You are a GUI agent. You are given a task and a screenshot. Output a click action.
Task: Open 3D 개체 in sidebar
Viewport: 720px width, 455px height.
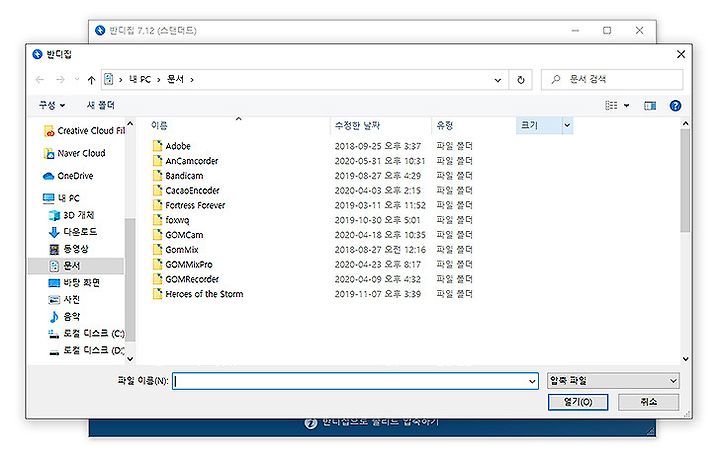[x=72, y=215]
